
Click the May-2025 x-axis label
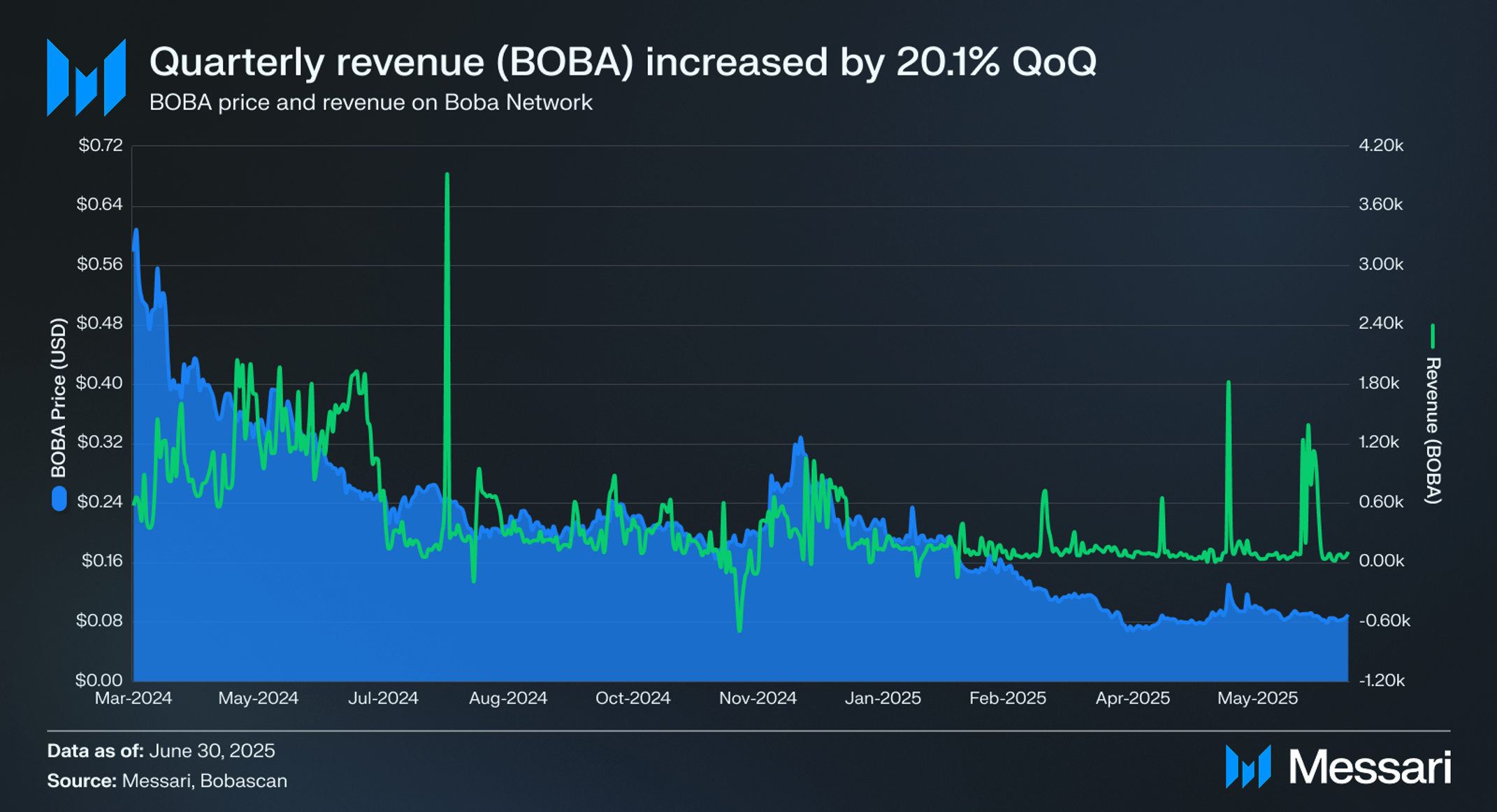pos(1257,698)
